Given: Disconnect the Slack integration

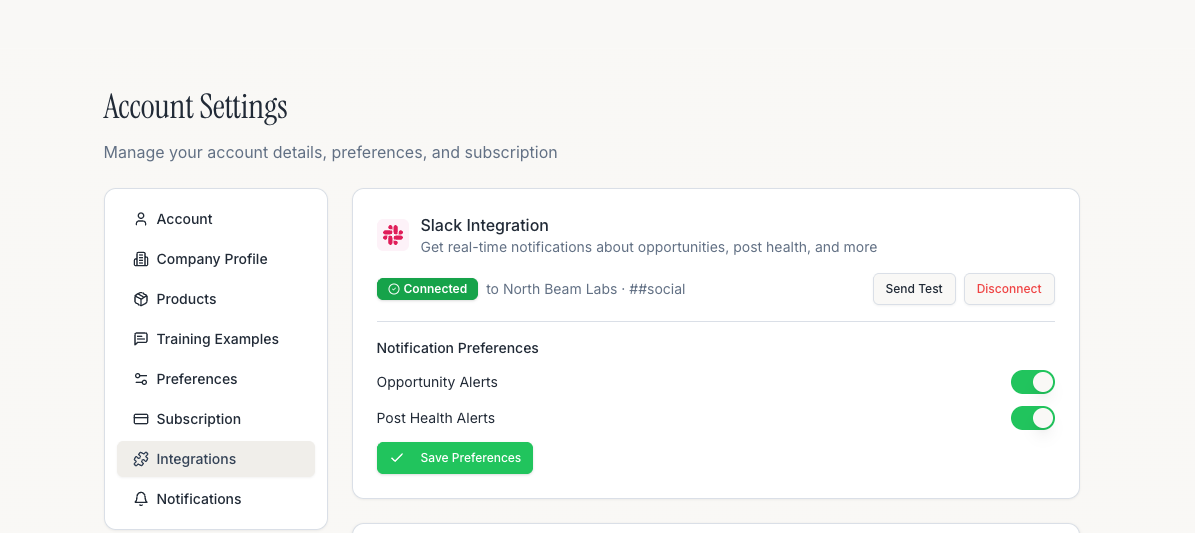Looking at the screenshot, I should click(1009, 289).
